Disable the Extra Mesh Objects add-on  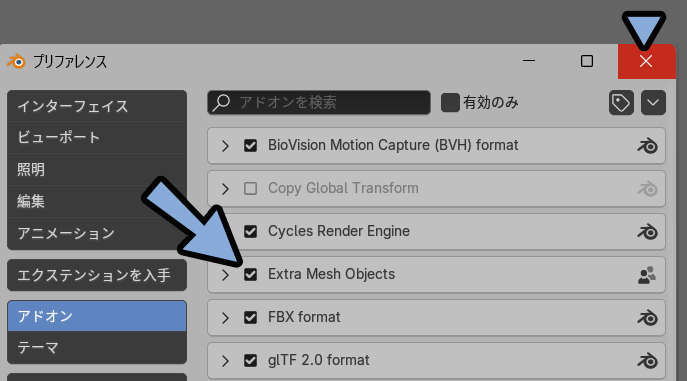[x=251, y=275]
